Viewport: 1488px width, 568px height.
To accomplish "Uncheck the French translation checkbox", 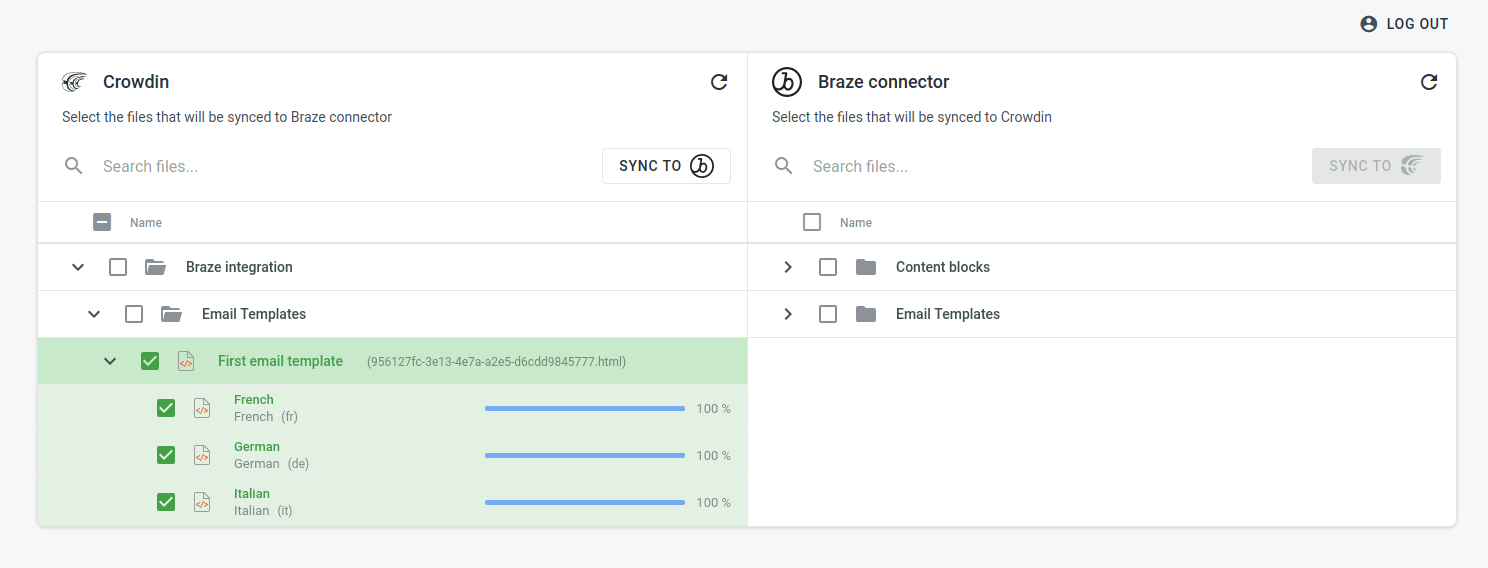I will point(166,408).
